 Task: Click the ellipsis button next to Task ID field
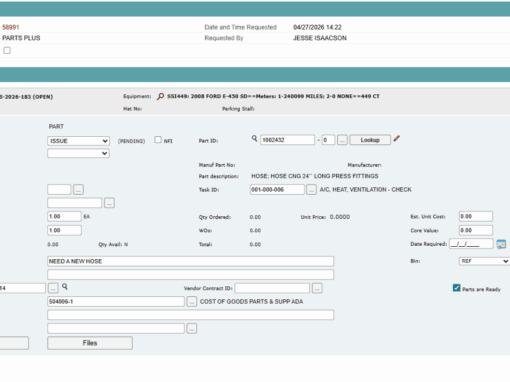(x=311, y=190)
